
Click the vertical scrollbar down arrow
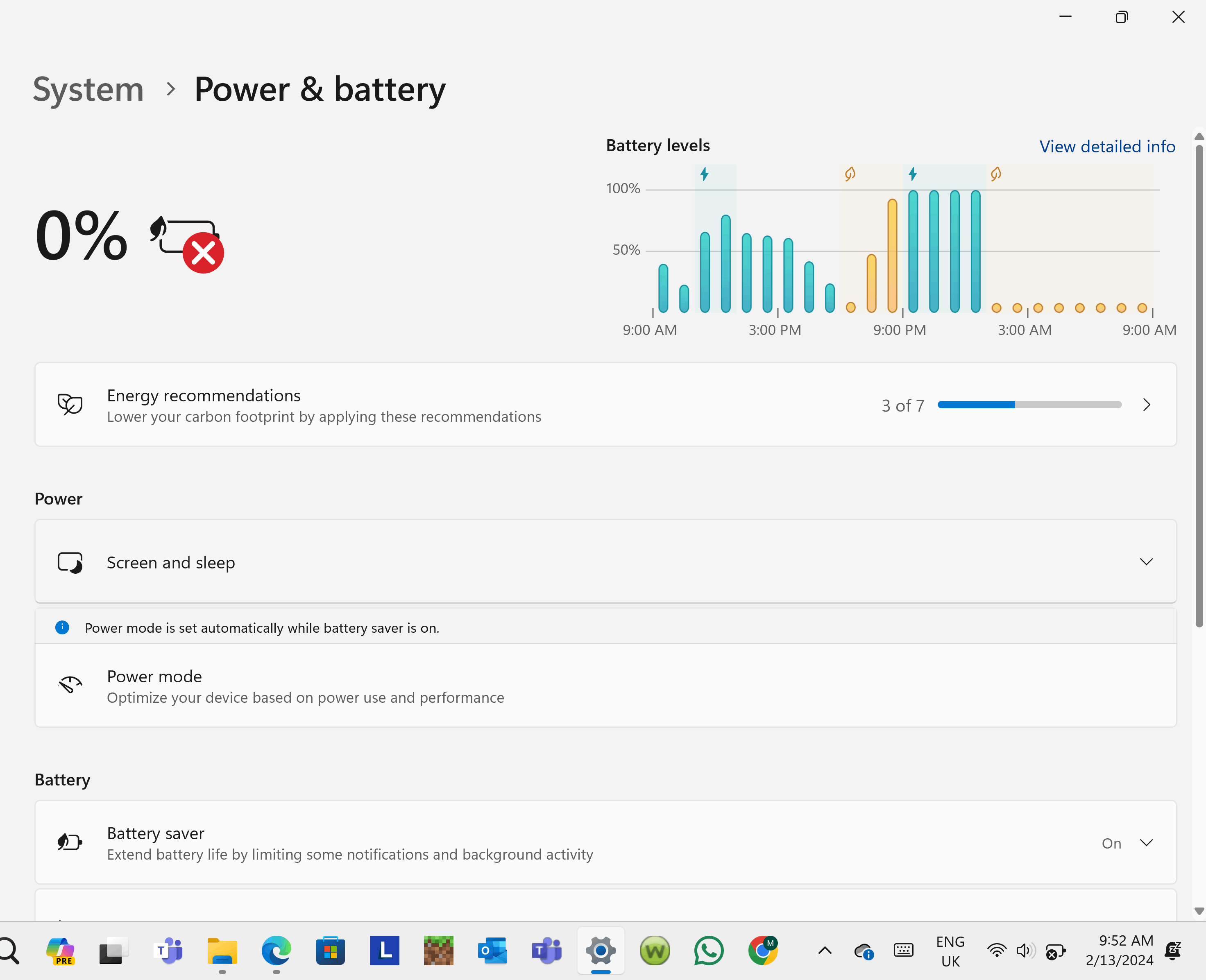click(x=1199, y=911)
